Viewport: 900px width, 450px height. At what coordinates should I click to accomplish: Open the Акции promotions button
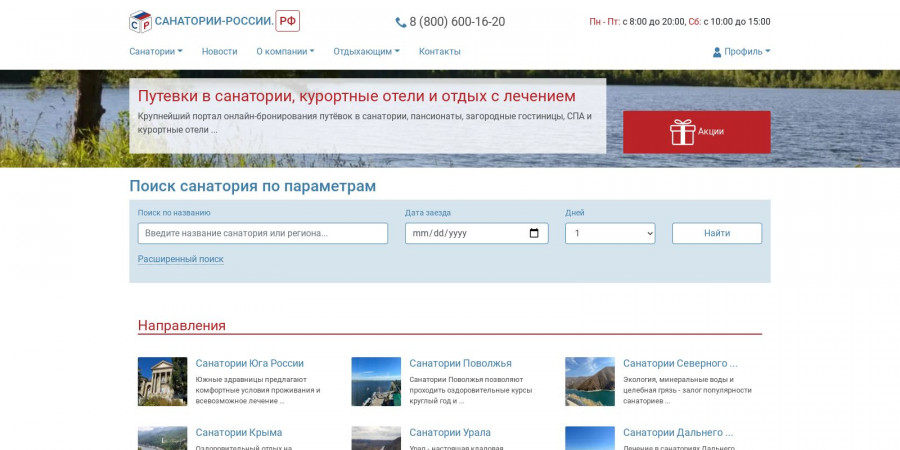click(x=697, y=132)
